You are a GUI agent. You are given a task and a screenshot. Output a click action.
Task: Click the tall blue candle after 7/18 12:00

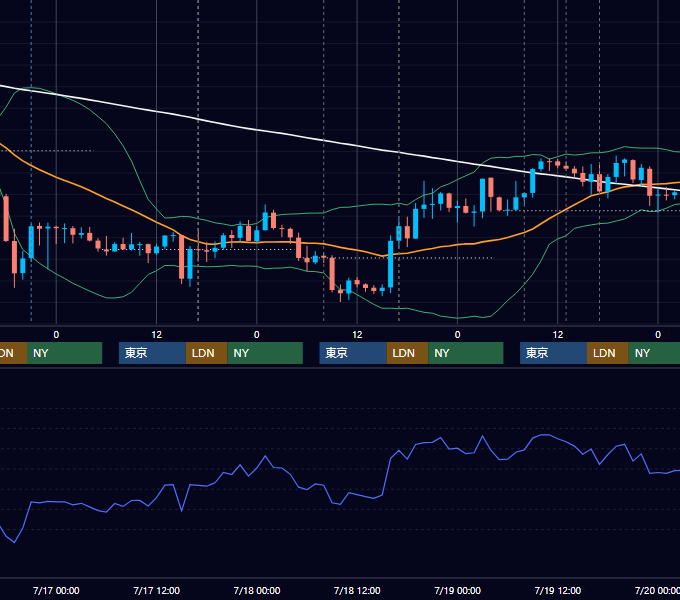[390, 264]
